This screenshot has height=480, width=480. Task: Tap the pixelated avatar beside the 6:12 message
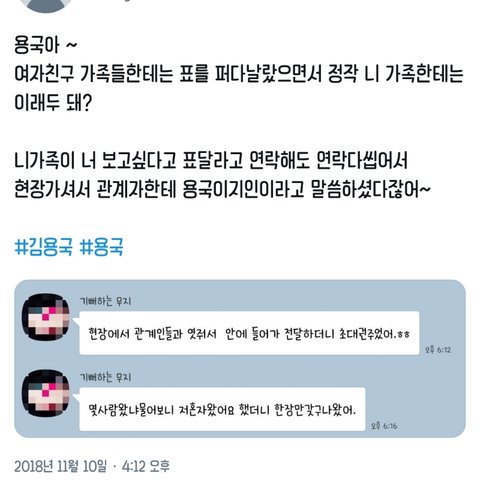click(x=46, y=317)
